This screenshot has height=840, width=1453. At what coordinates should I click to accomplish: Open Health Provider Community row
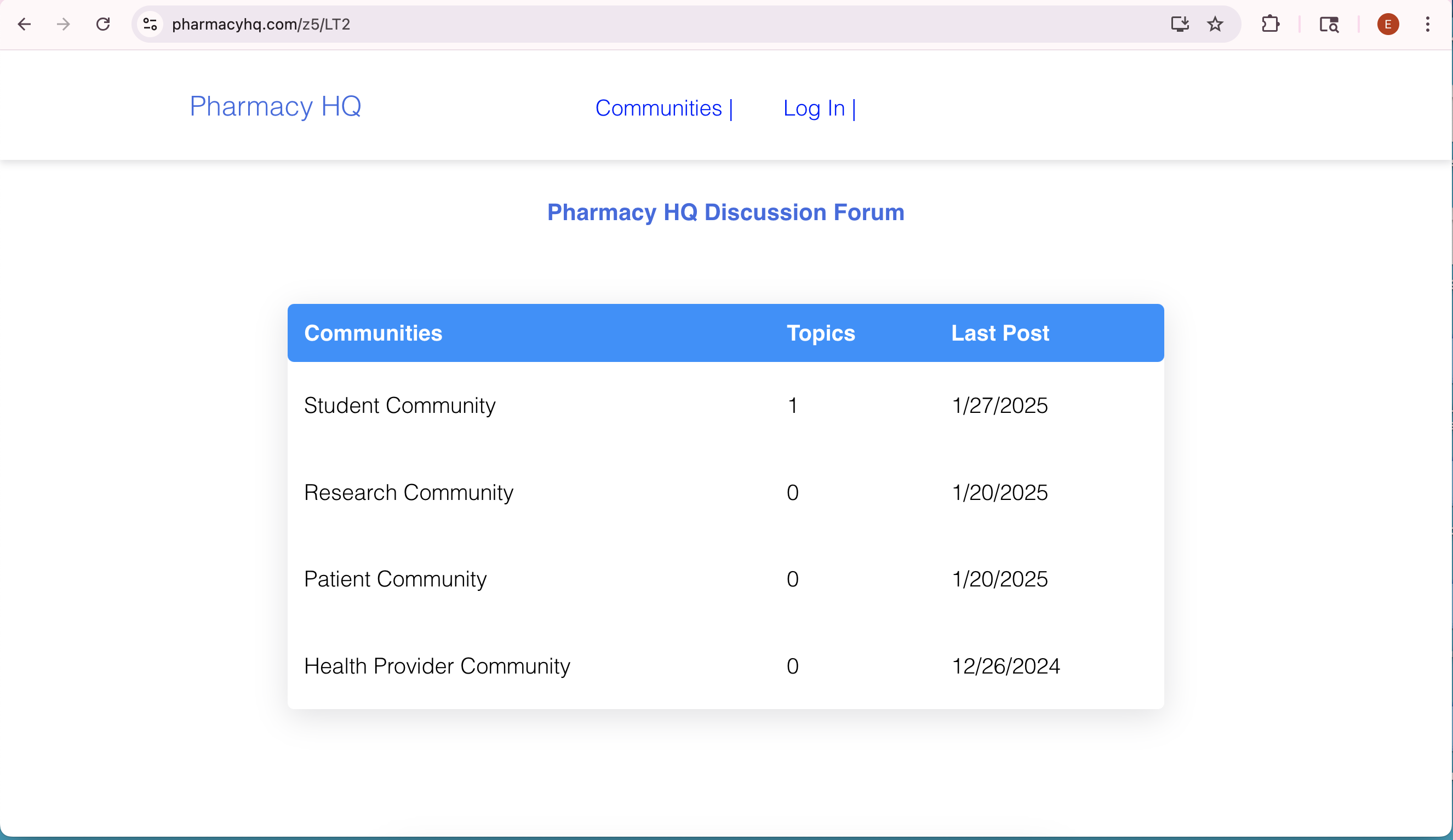click(437, 666)
